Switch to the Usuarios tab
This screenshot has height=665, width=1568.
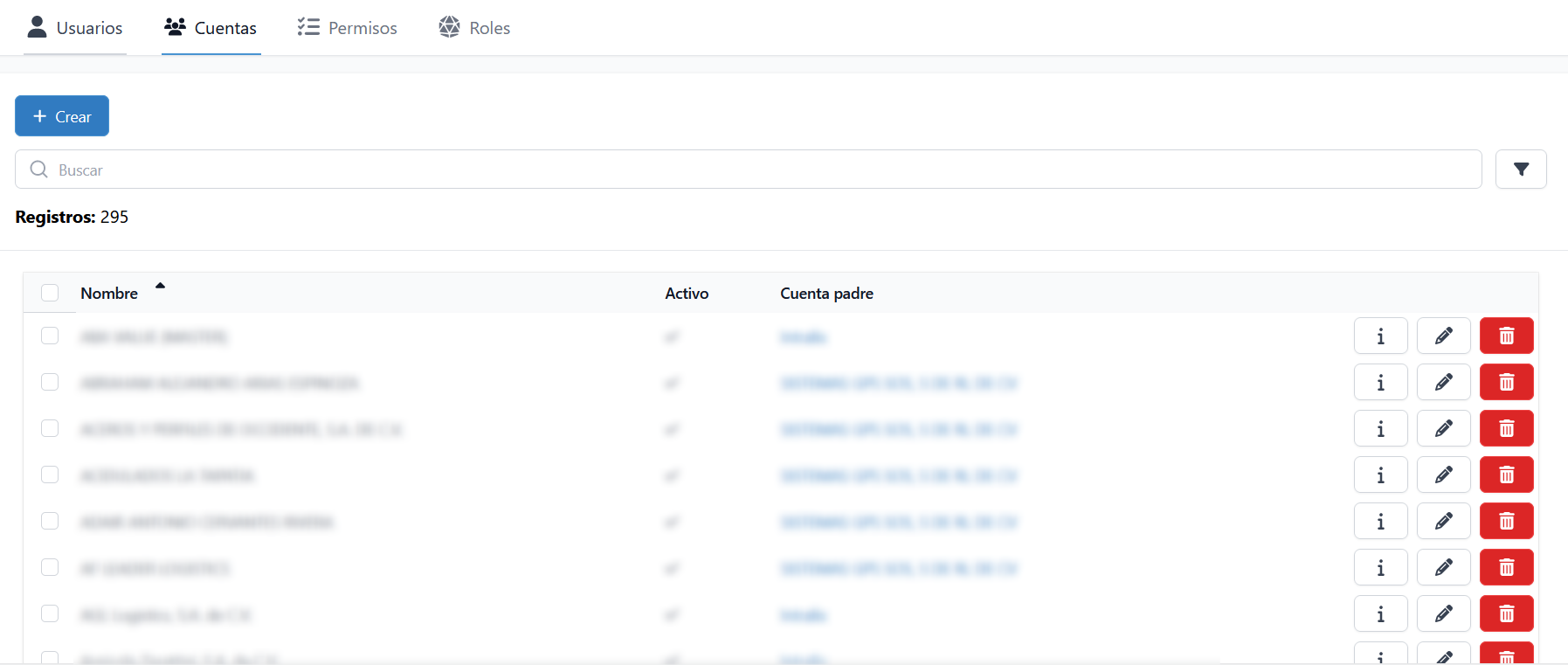coord(75,28)
